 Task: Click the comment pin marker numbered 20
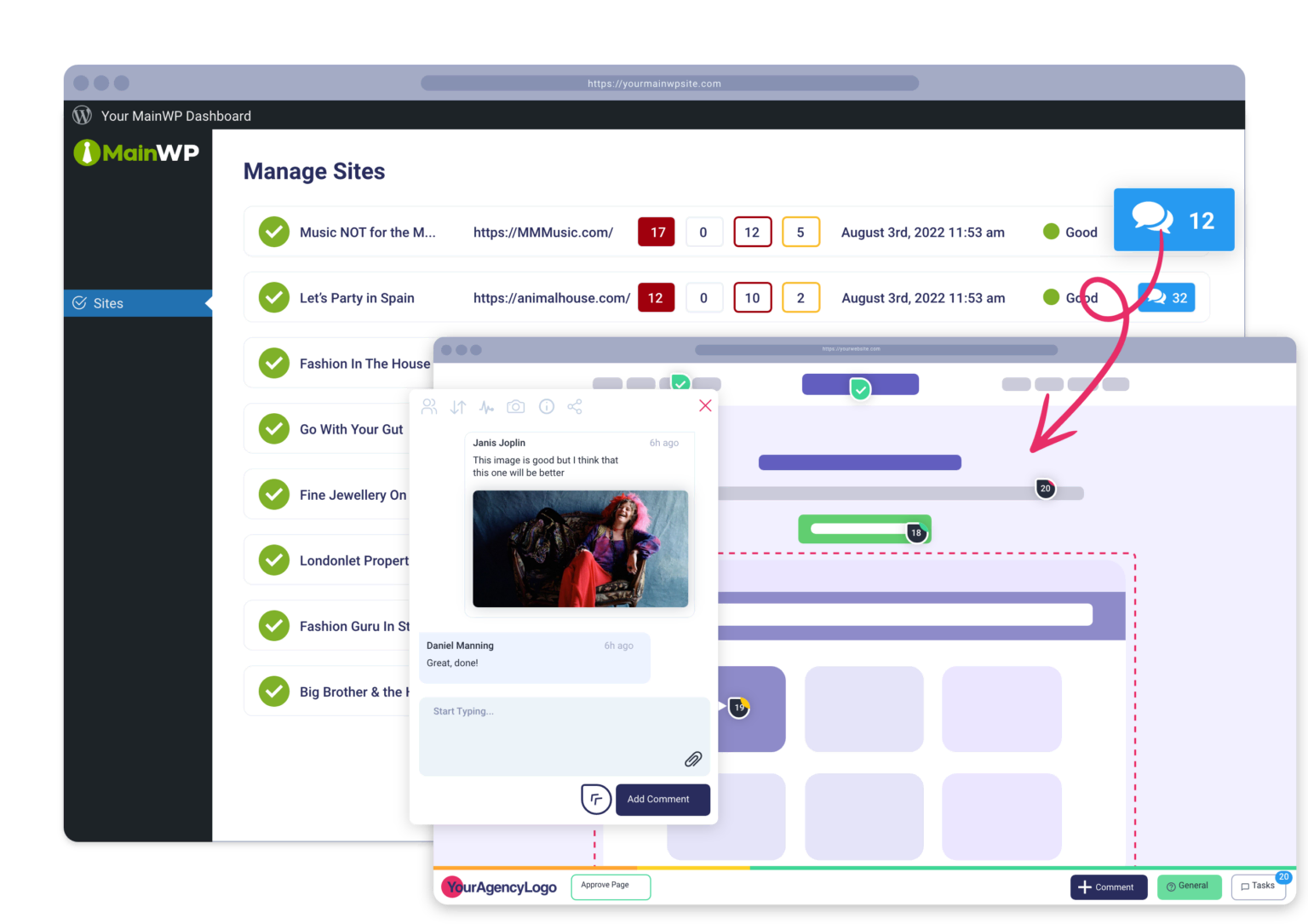[x=1045, y=489]
